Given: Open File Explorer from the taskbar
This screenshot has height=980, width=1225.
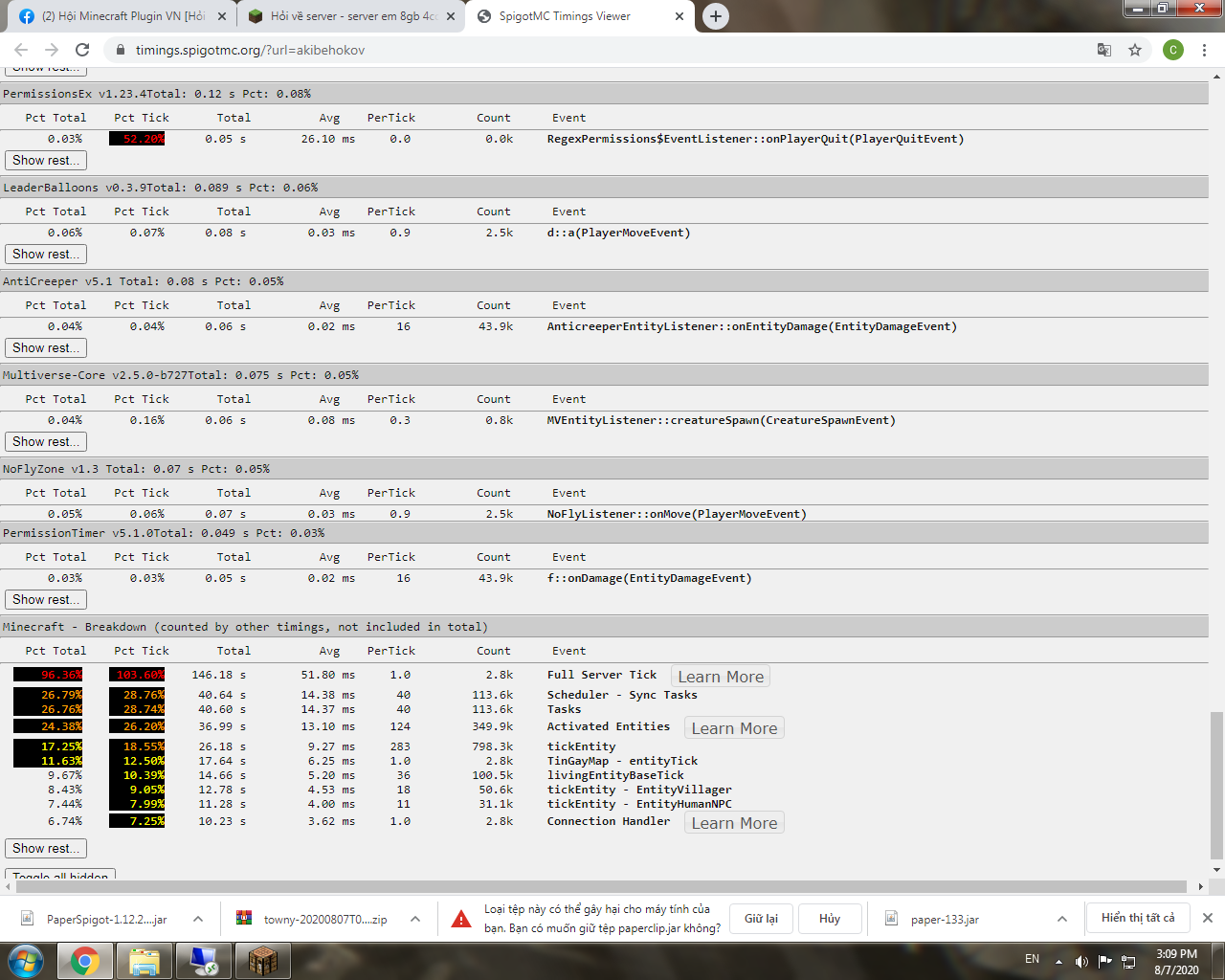Looking at the screenshot, I should [x=145, y=961].
